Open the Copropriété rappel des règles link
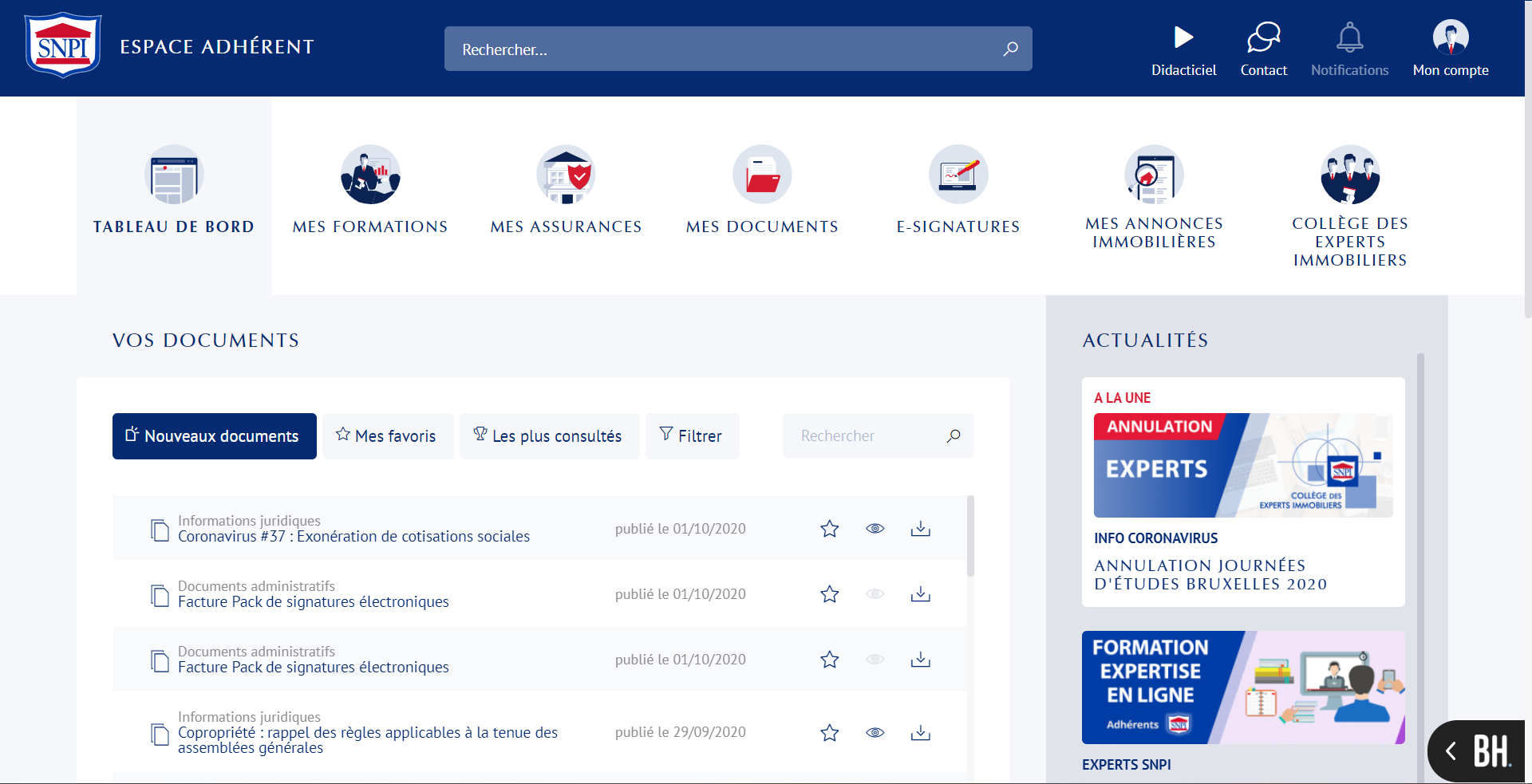 pos(368,740)
